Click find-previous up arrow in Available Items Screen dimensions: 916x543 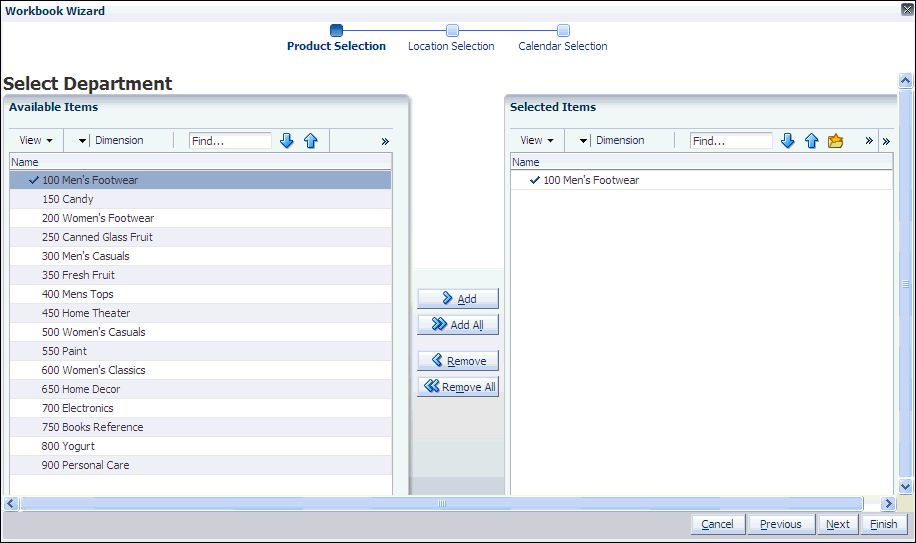tap(311, 141)
